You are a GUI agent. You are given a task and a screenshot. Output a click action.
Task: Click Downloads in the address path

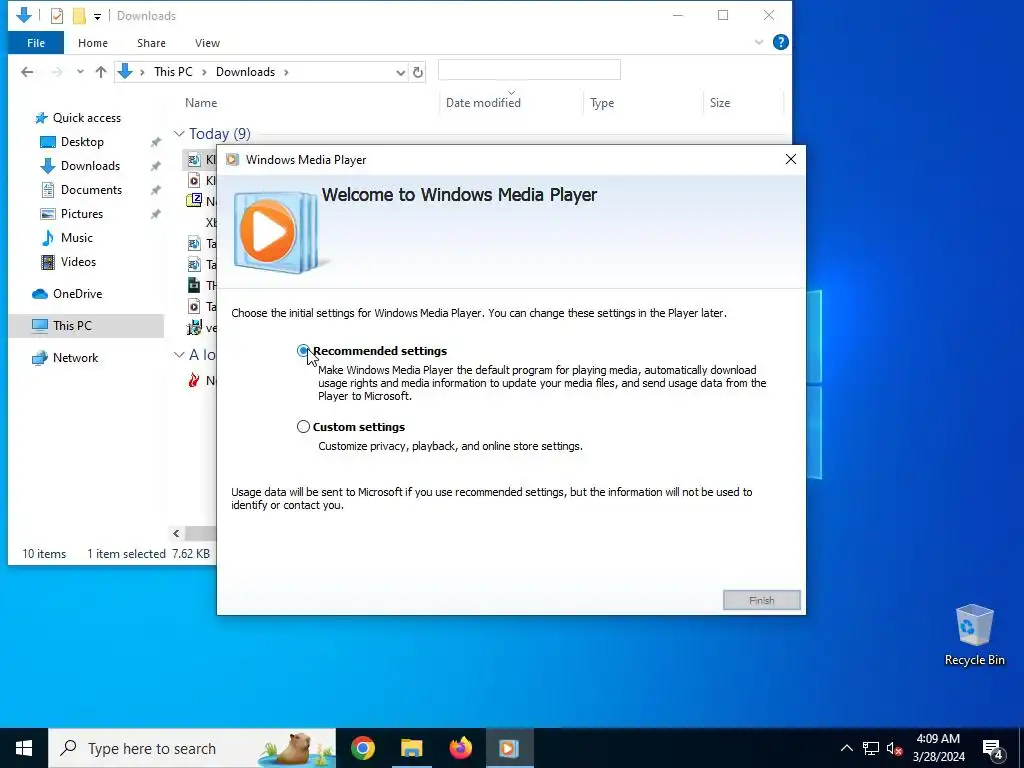(x=246, y=72)
